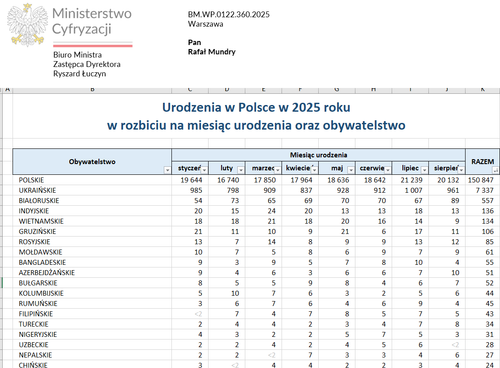Select the TURECKIE row label
The width and height of the screenshot is (500, 368).
(33, 325)
